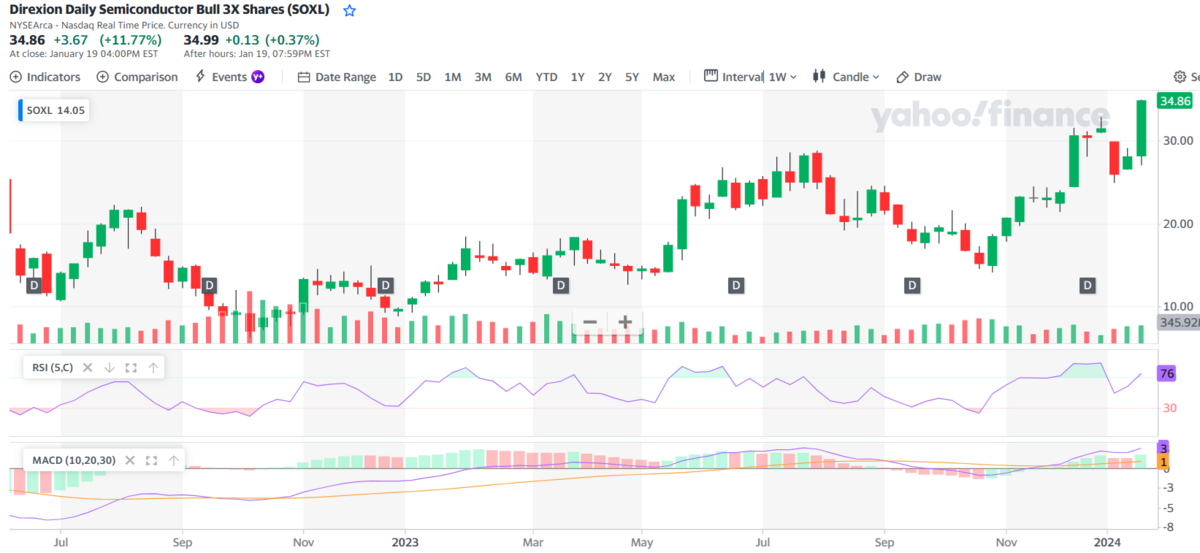Viewport: 1200px width, 553px height.
Task: Add SOXL to watchlist with the star icon
Action: point(349,11)
